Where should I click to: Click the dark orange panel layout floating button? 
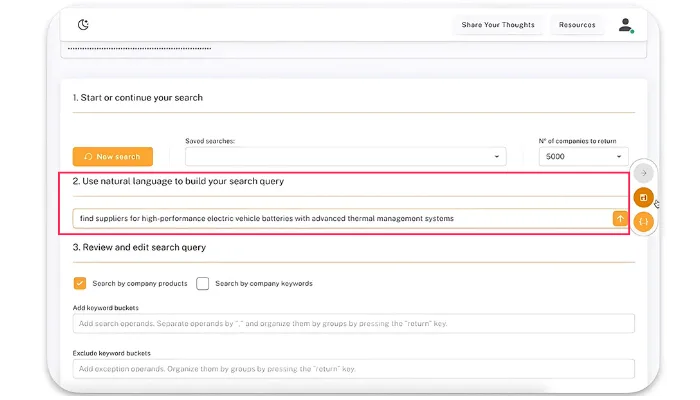(x=643, y=197)
